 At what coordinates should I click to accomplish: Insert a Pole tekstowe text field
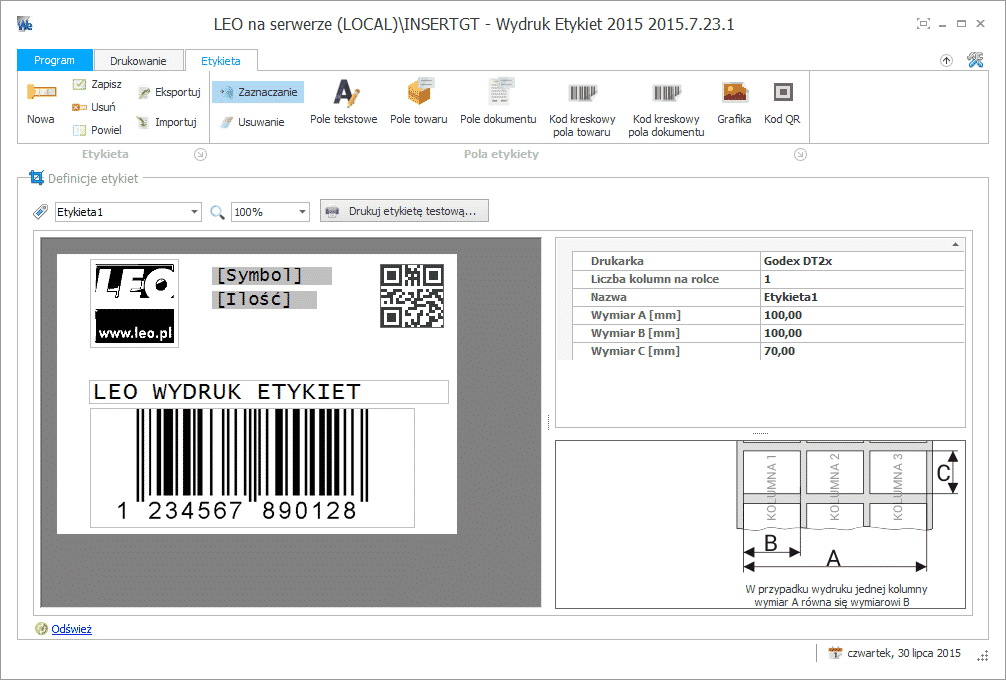tap(343, 103)
